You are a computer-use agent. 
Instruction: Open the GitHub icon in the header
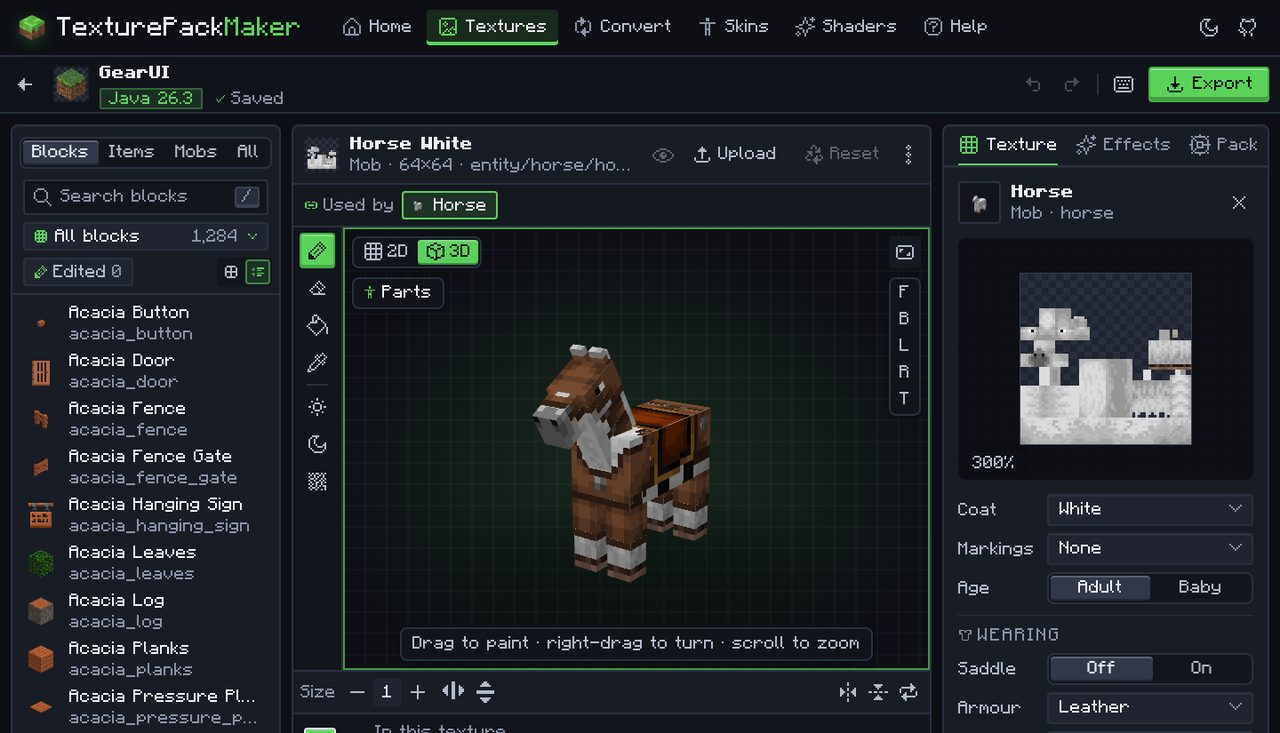point(1247,27)
